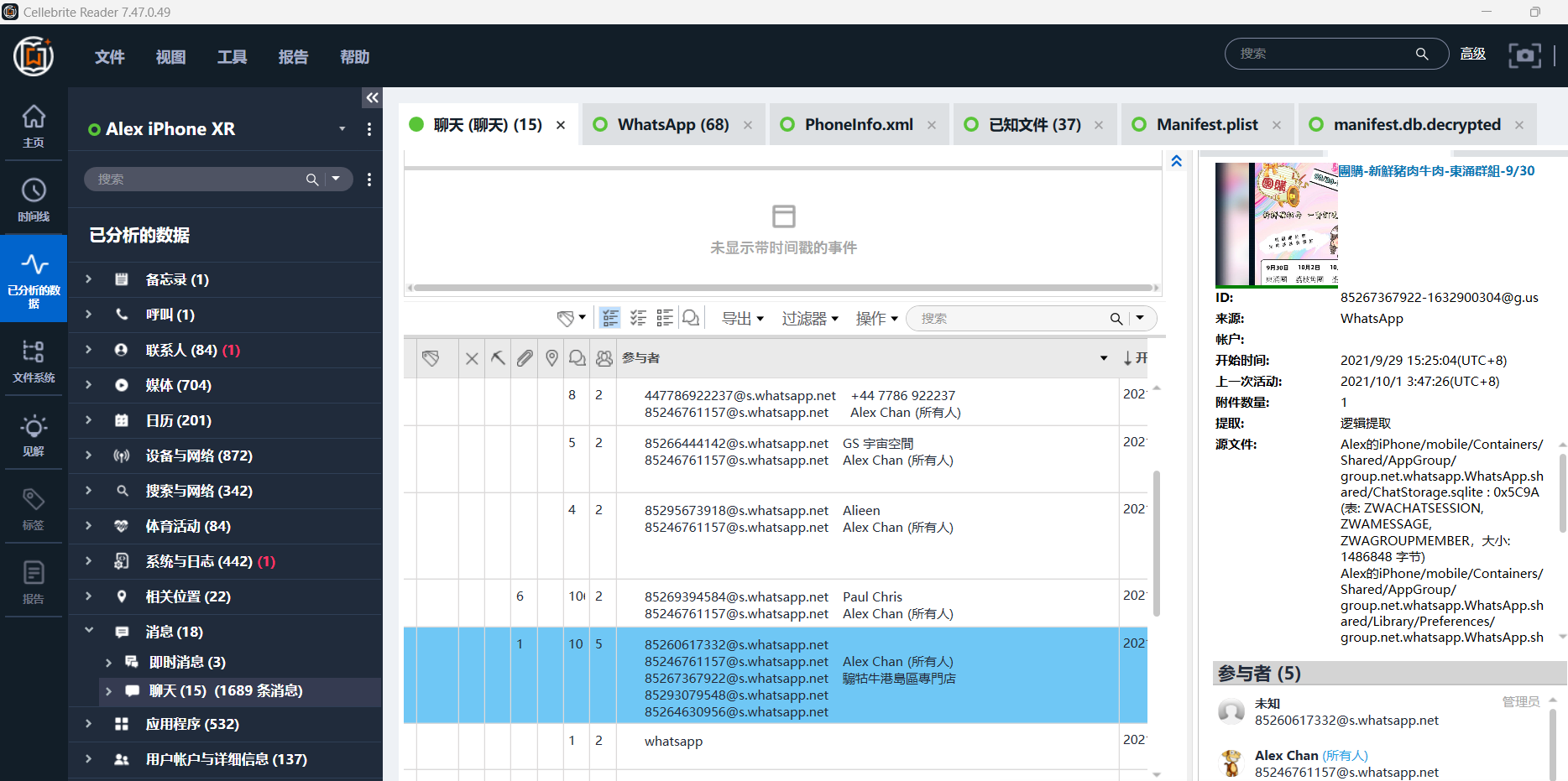Switch to the PhoneInfo.xml tab

pos(858,124)
